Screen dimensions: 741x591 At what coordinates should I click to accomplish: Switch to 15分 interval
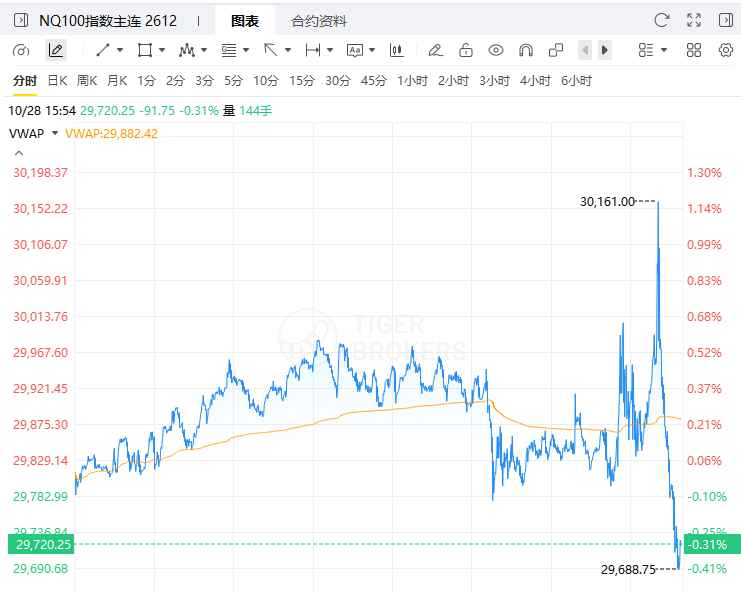302,81
